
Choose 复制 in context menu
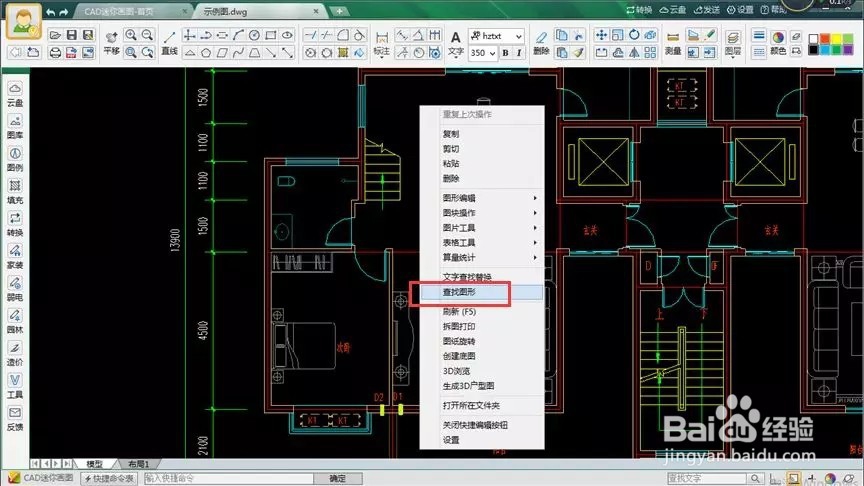click(482, 134)
